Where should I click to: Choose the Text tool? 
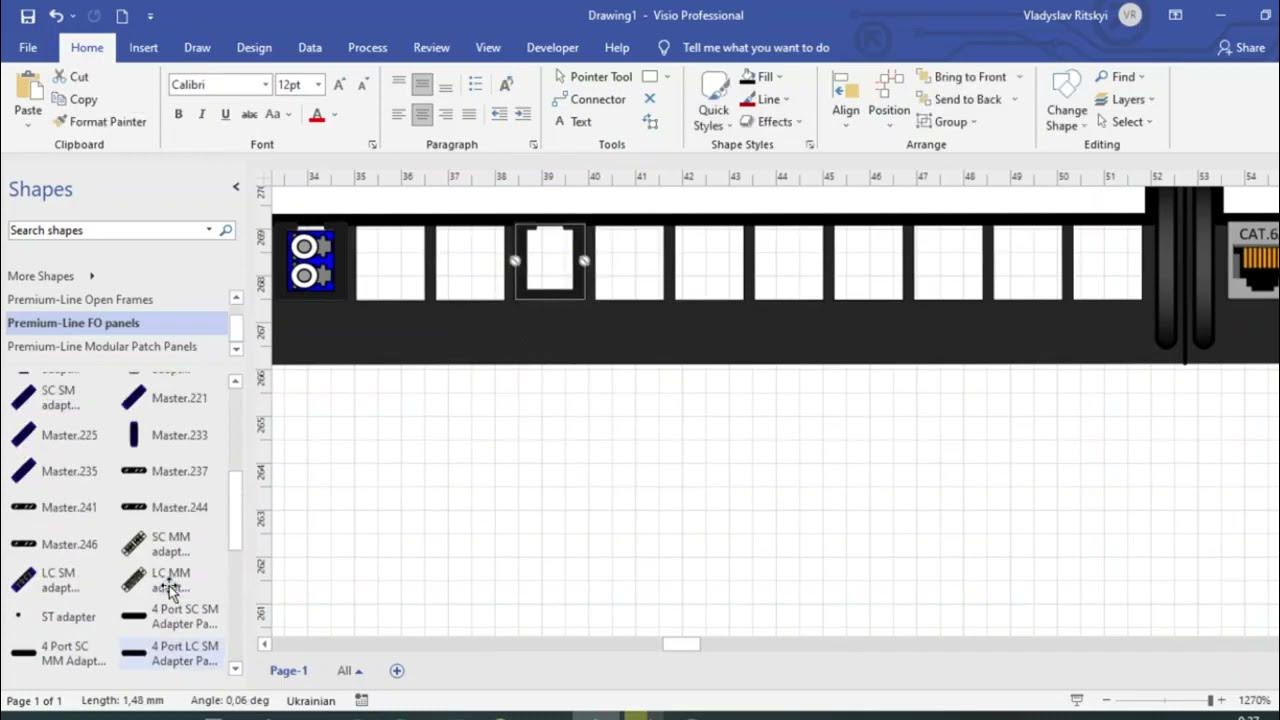(x=573, y=121)
